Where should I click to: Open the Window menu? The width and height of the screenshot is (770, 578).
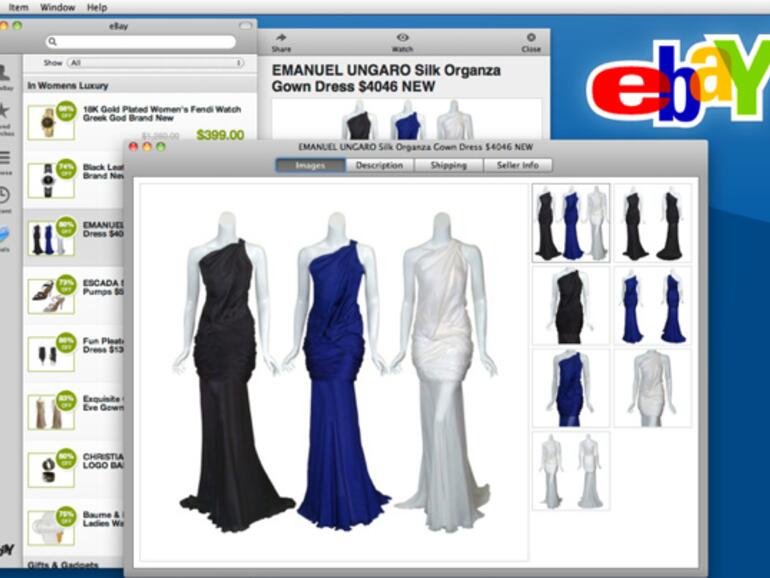[x=57, y=7]
